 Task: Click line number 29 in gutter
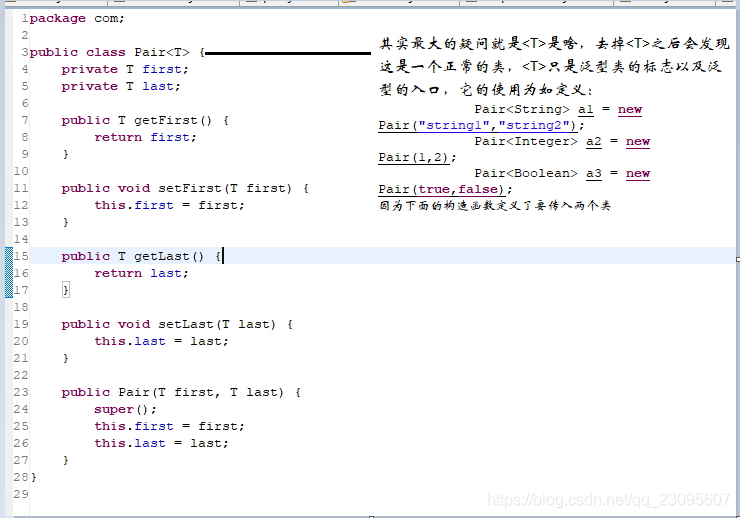21,494
